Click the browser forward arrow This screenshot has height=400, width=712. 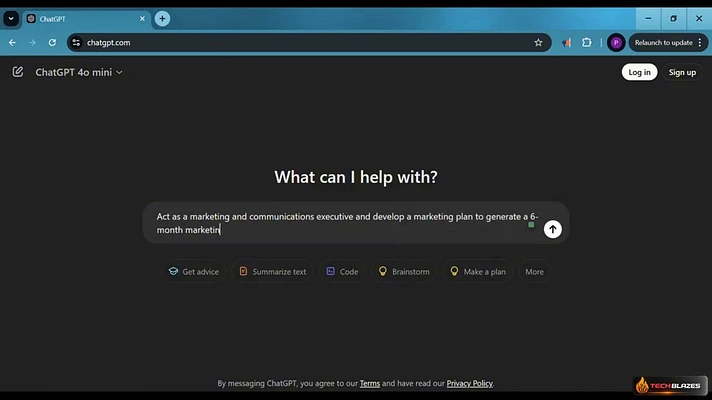point(32,43)
